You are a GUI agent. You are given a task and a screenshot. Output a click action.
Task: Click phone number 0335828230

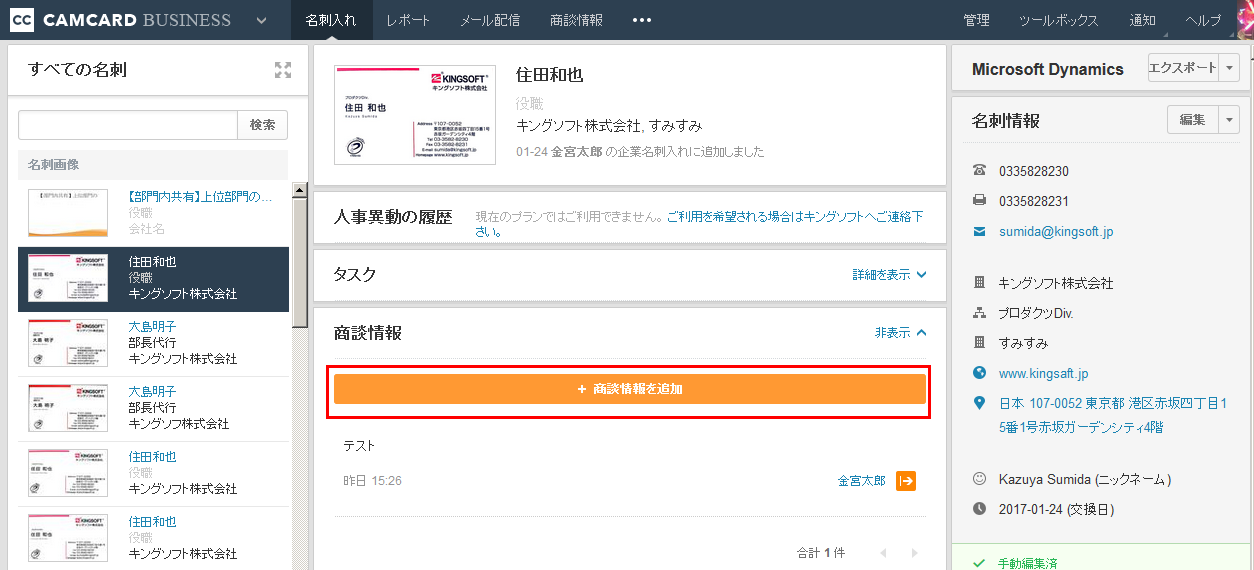tap(1034, 171)
